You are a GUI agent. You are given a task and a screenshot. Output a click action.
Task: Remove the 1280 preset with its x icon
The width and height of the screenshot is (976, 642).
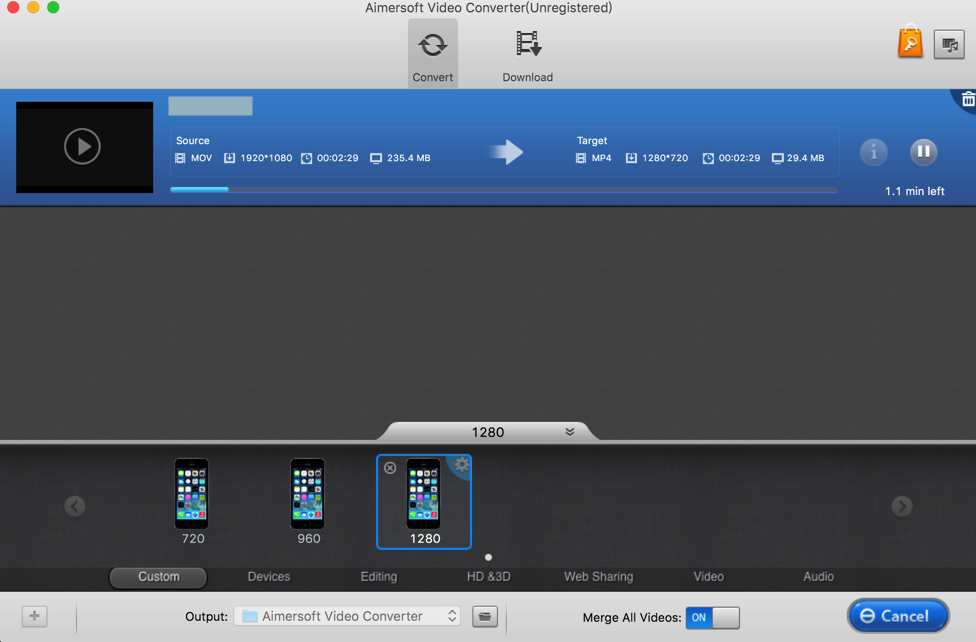390,468
